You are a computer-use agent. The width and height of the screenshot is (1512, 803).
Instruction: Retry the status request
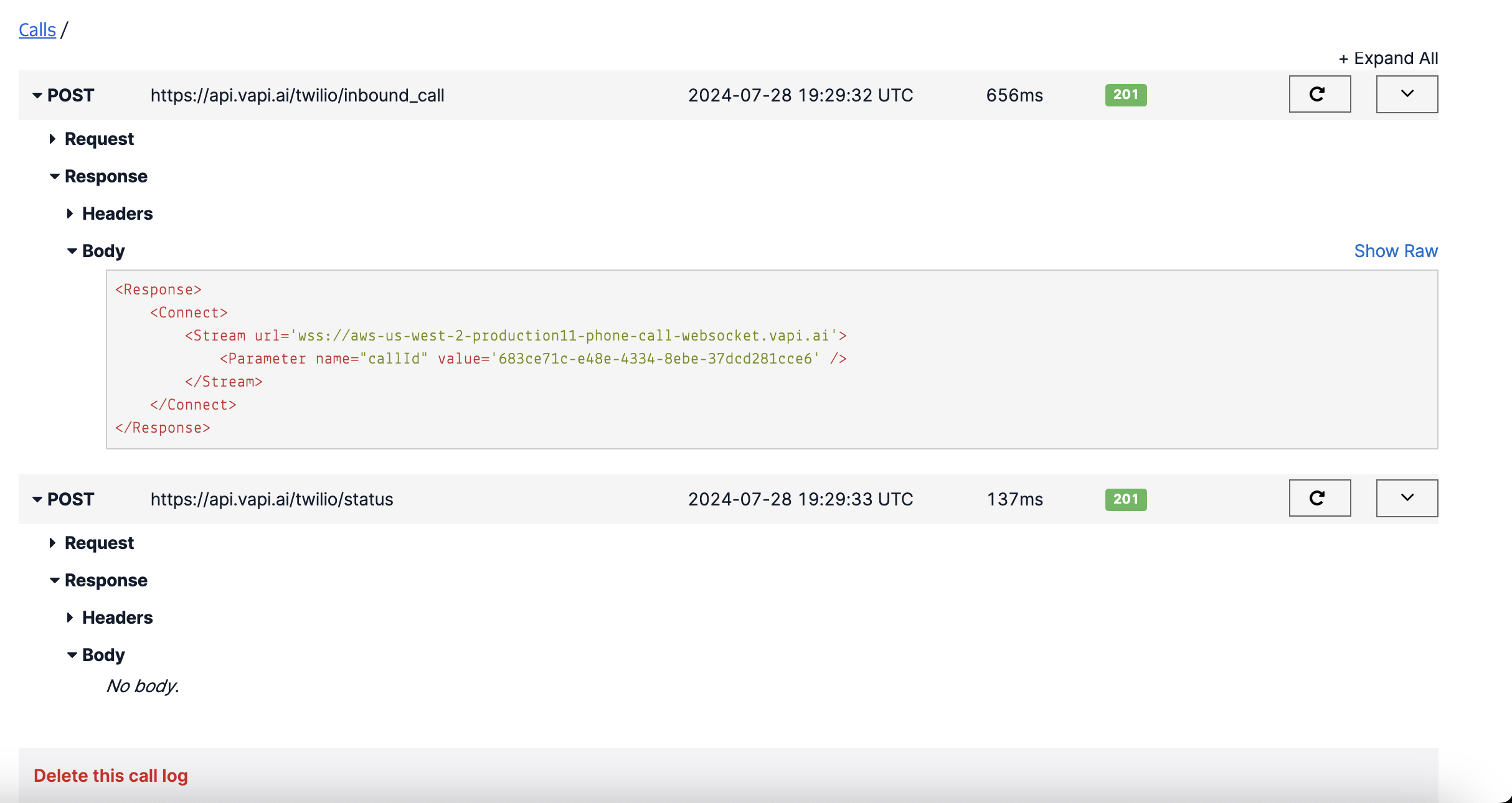pos(1319,498)
